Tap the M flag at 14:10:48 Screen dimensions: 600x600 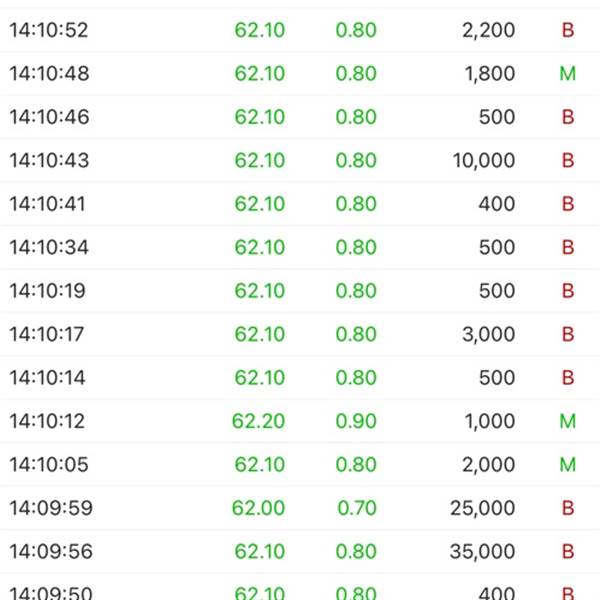[568, 74]
